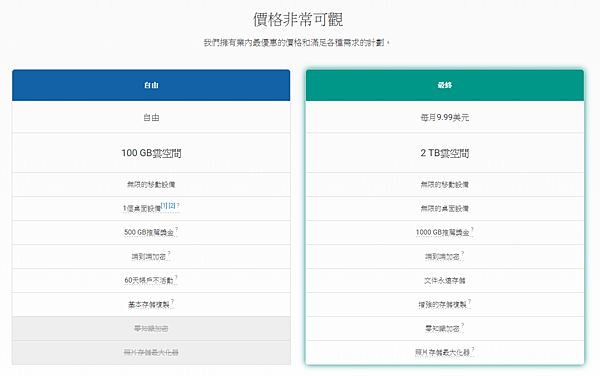Show help tooltip for 1000 GB推薦獎金
600x376 pixels.
click(472, 230)
